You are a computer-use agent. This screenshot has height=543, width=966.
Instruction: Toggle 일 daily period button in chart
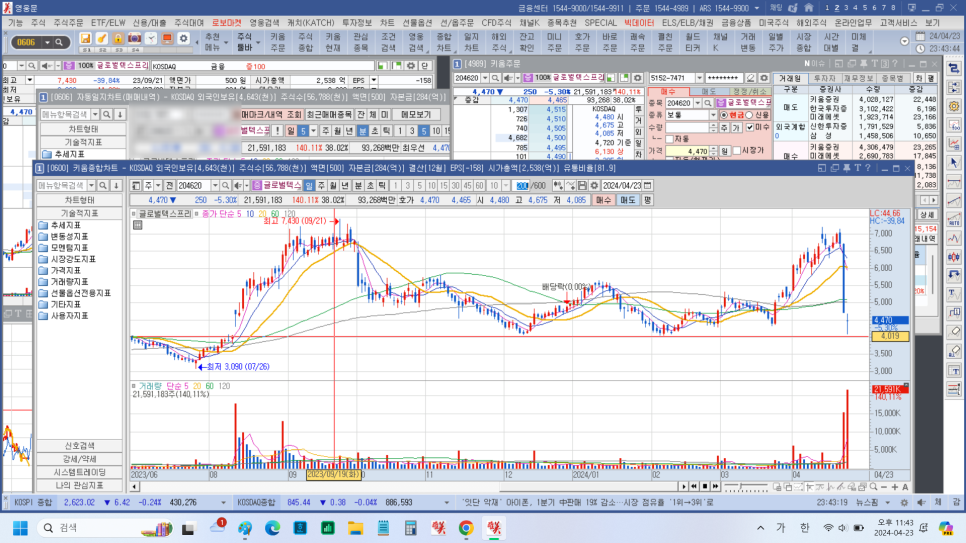(x=309, y=186)
